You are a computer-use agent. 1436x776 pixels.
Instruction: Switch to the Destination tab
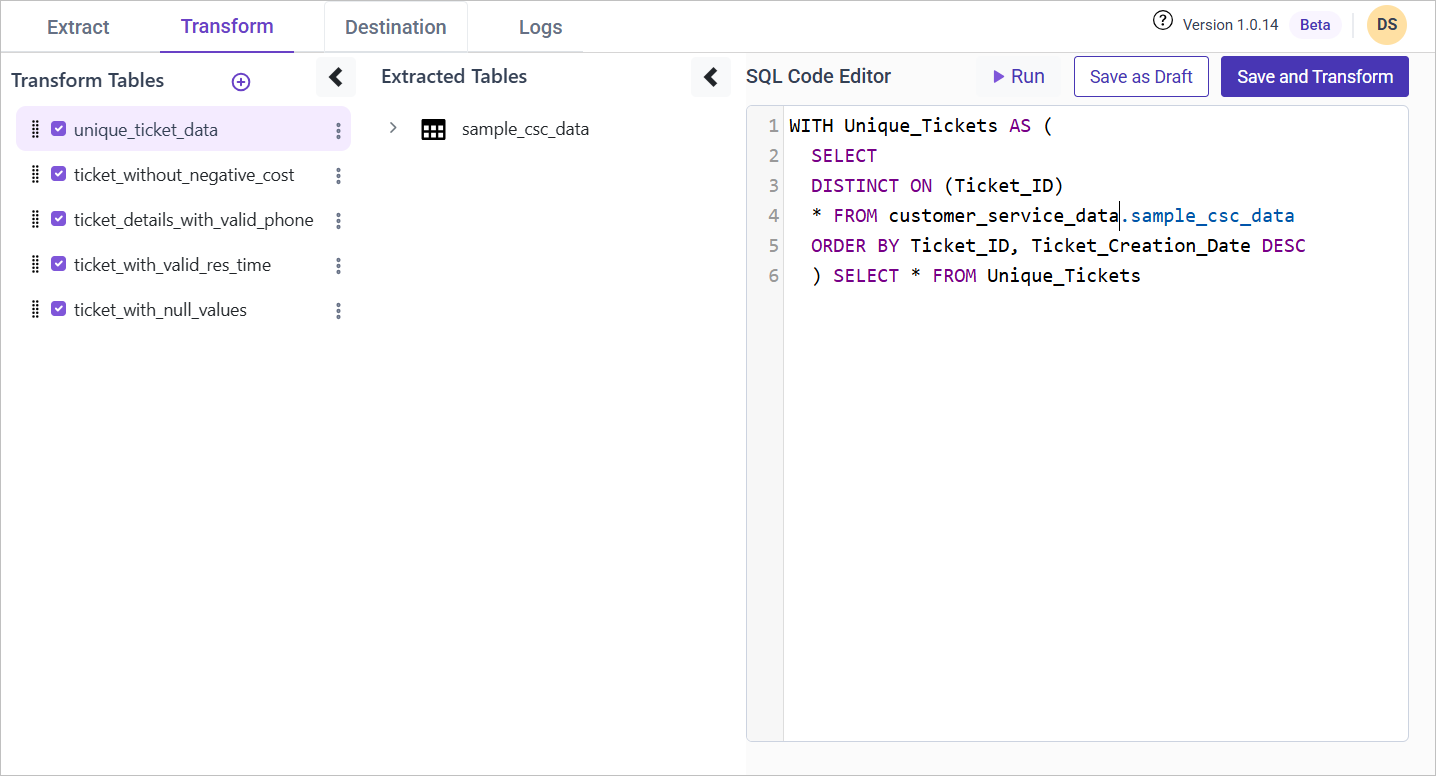click(x=395, y=27)
